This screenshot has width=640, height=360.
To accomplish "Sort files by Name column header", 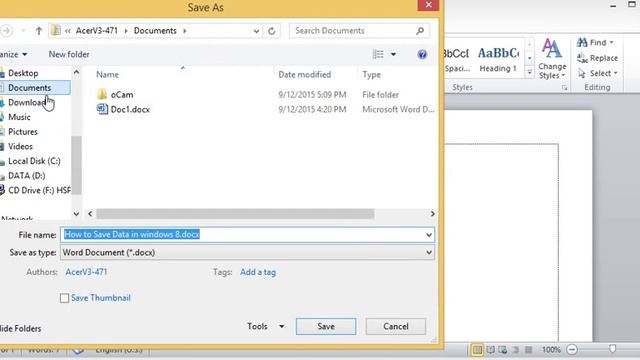I will tap(107, 75).
